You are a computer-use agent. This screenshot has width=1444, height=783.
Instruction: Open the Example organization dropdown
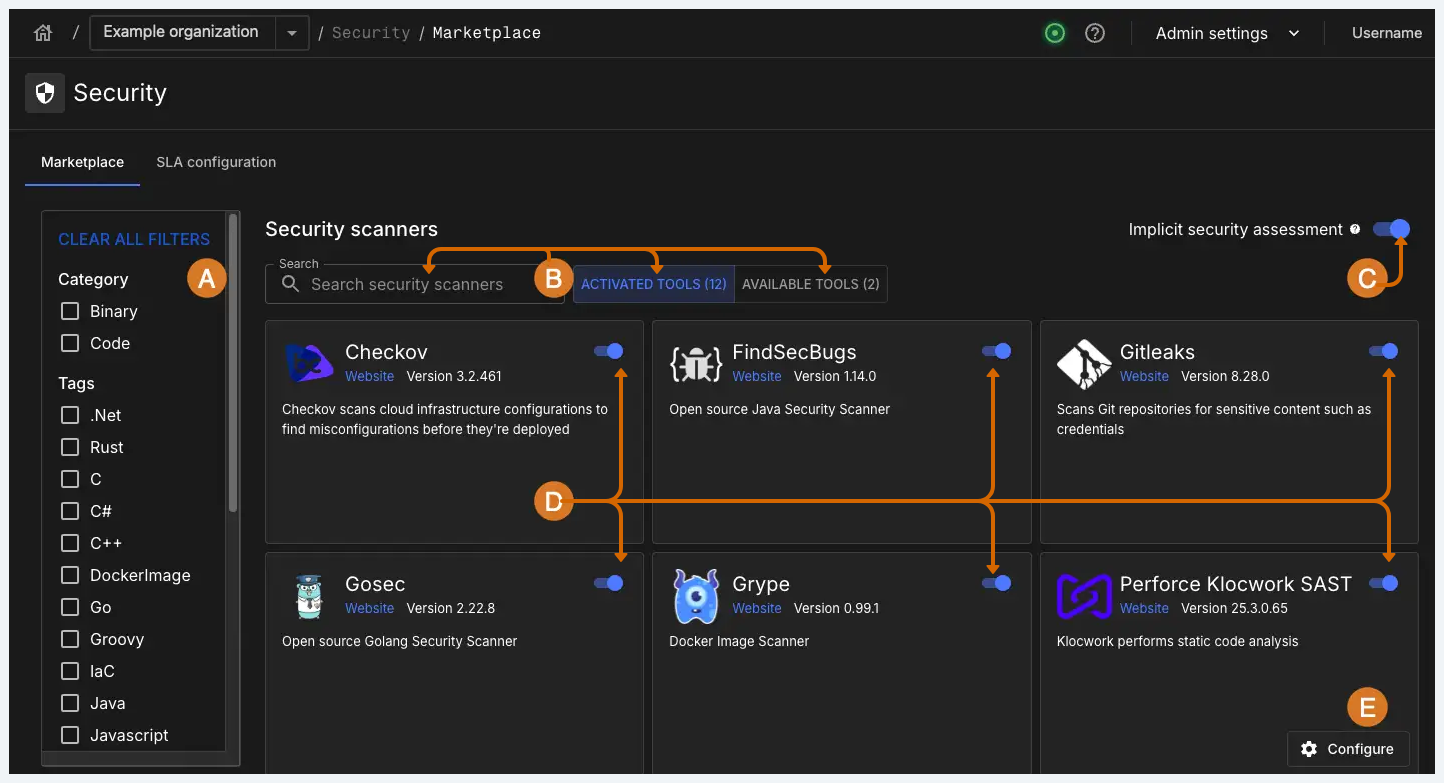[x=291, y=33]
